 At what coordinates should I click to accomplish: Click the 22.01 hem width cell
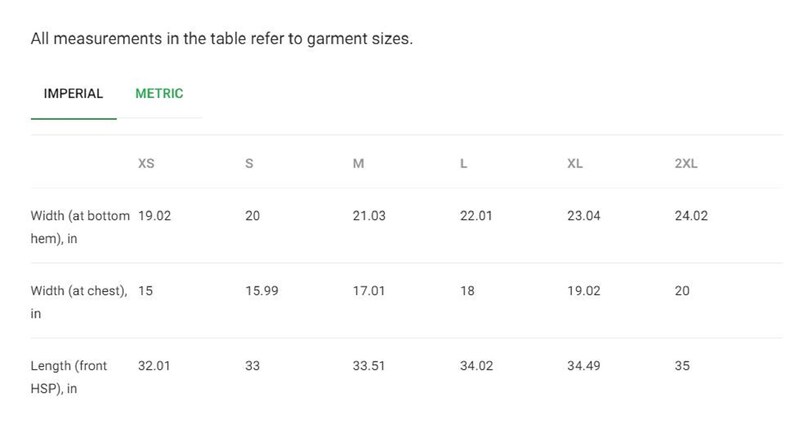pyautogui.click(x=476, y=216)
